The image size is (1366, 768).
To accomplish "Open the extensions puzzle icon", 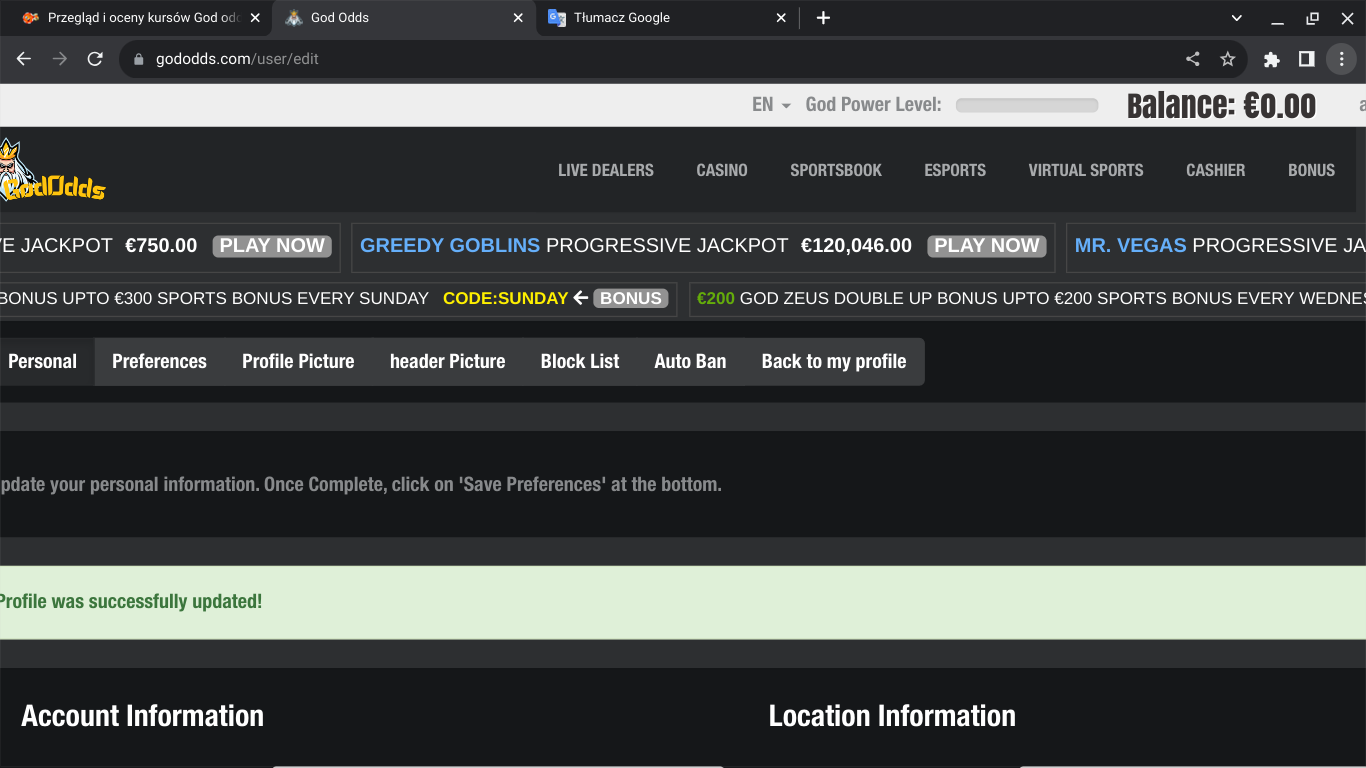I will click(1271, 59).
